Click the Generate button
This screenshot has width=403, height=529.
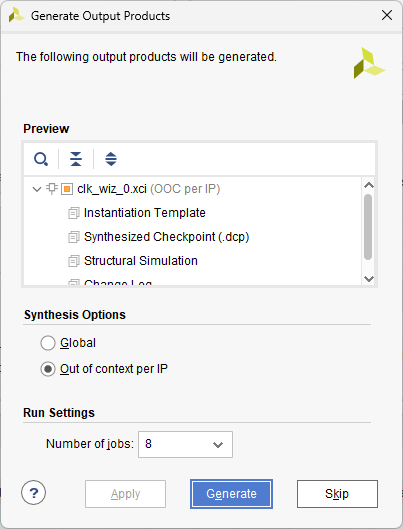point(231,494)
